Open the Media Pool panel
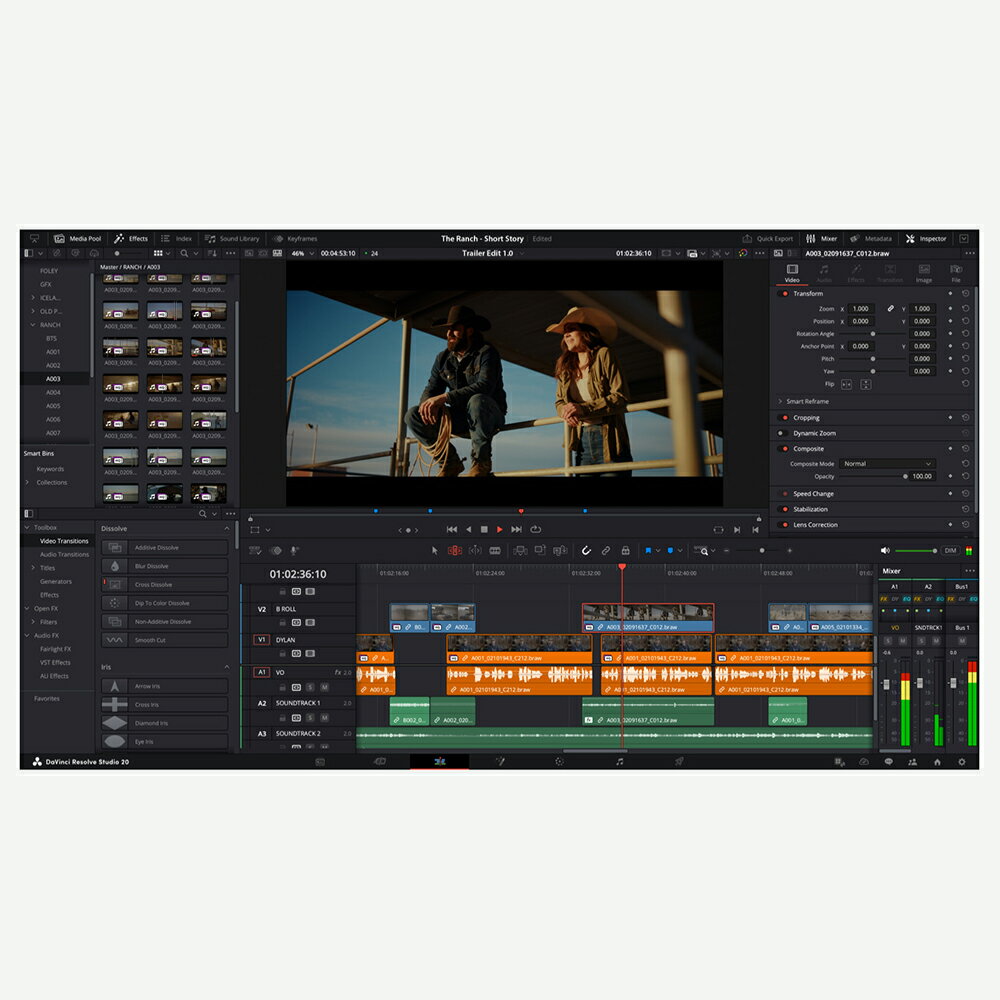 [x=78, y=239]
